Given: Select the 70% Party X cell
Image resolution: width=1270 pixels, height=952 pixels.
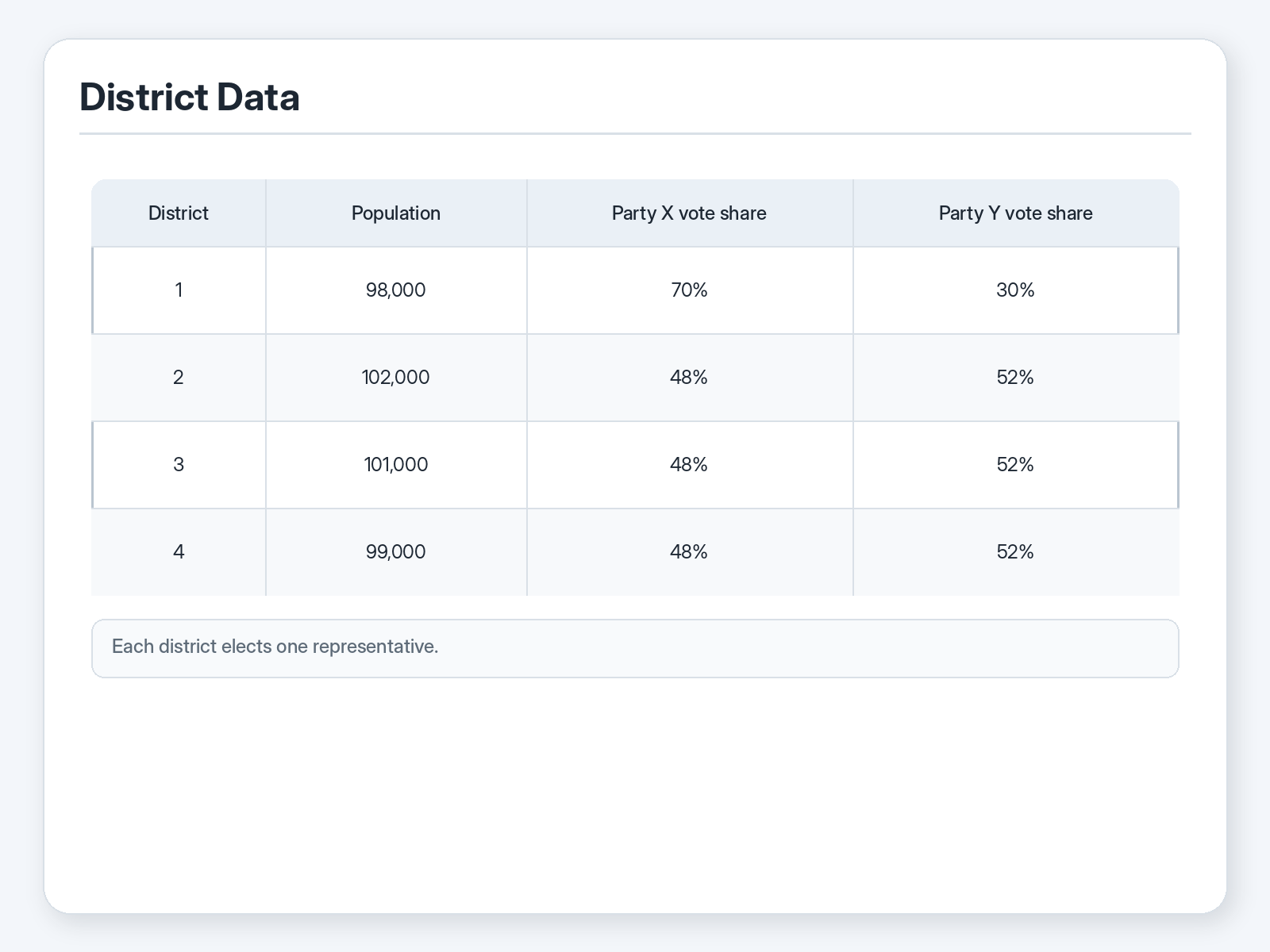Looking at the screenshot, I should (x=690, y=290).
